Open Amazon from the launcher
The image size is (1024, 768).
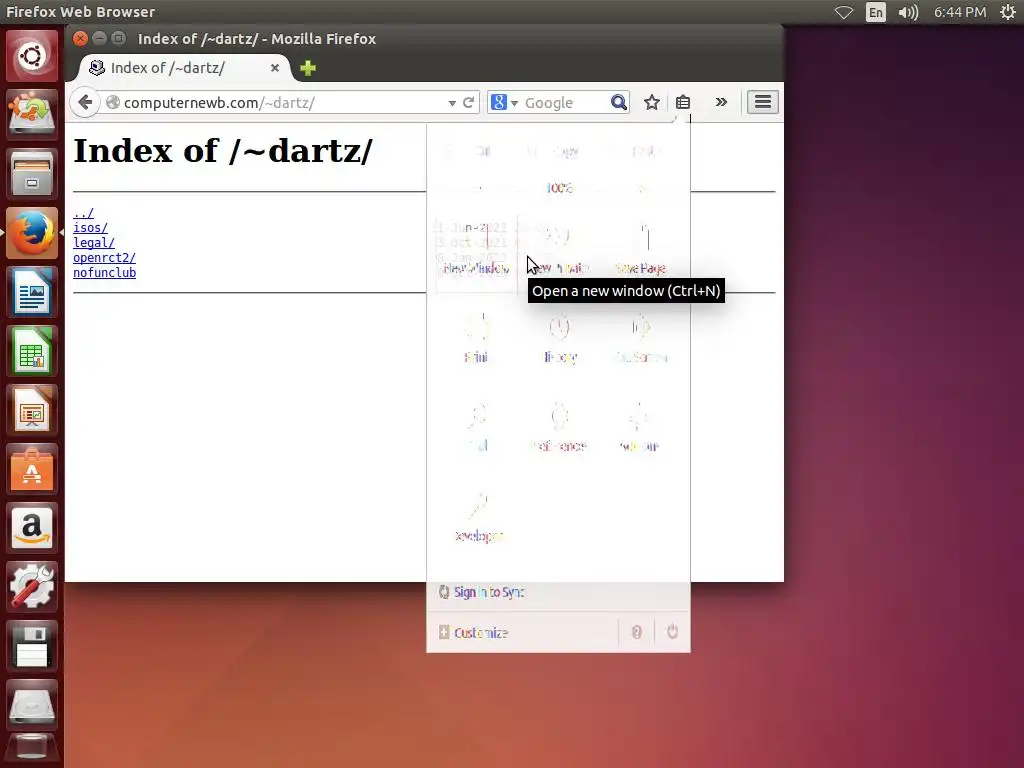31,528
